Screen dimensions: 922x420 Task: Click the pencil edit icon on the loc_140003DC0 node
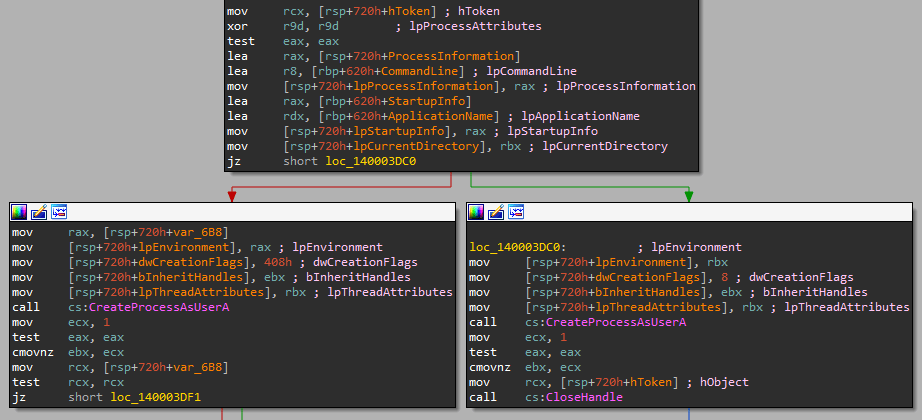(x=496, y=212)
